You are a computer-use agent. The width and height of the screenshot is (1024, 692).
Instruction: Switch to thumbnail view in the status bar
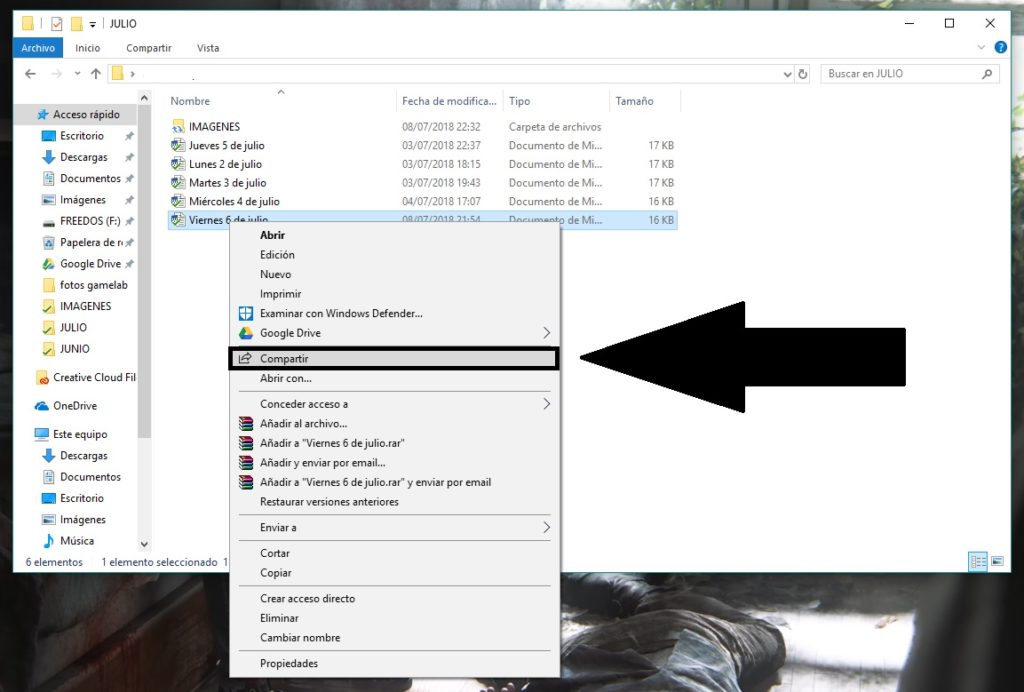point(997,561)
